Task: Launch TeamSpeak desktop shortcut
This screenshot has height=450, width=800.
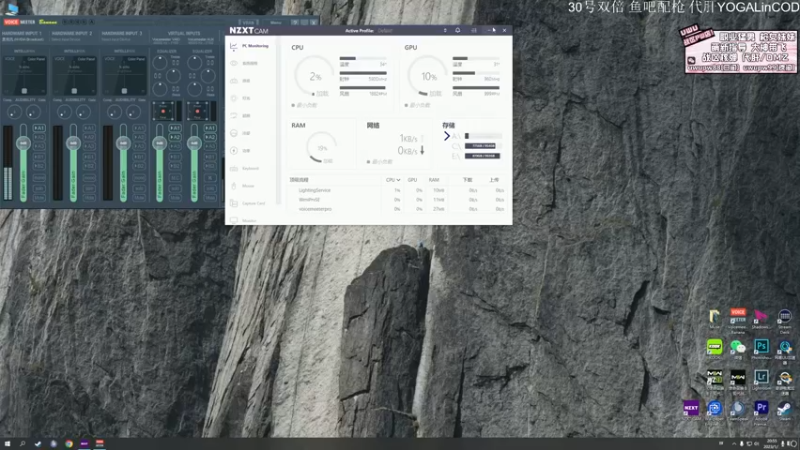Action: click(x=738, y=411)
